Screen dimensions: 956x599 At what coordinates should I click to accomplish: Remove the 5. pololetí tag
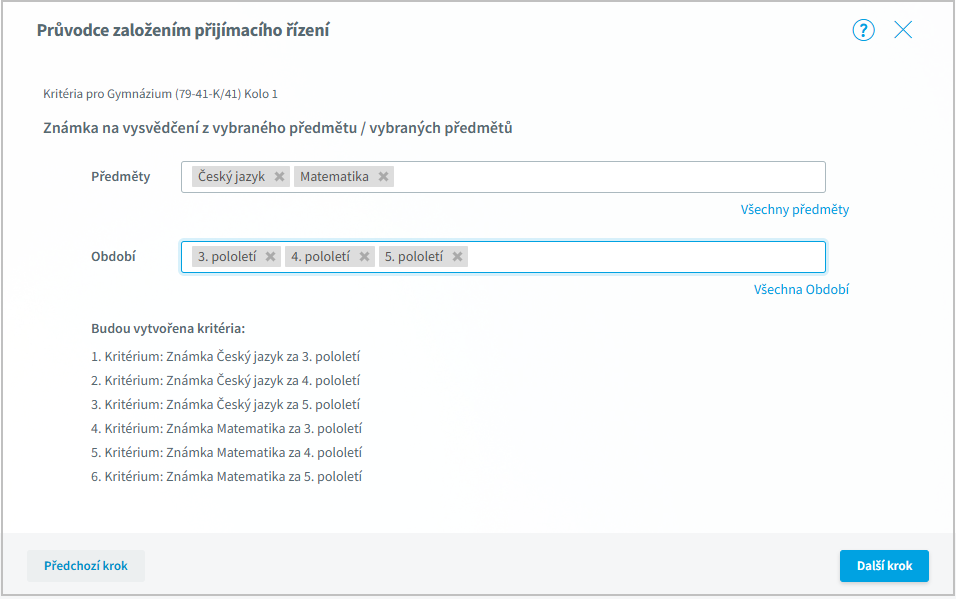[x=457, y=257]
